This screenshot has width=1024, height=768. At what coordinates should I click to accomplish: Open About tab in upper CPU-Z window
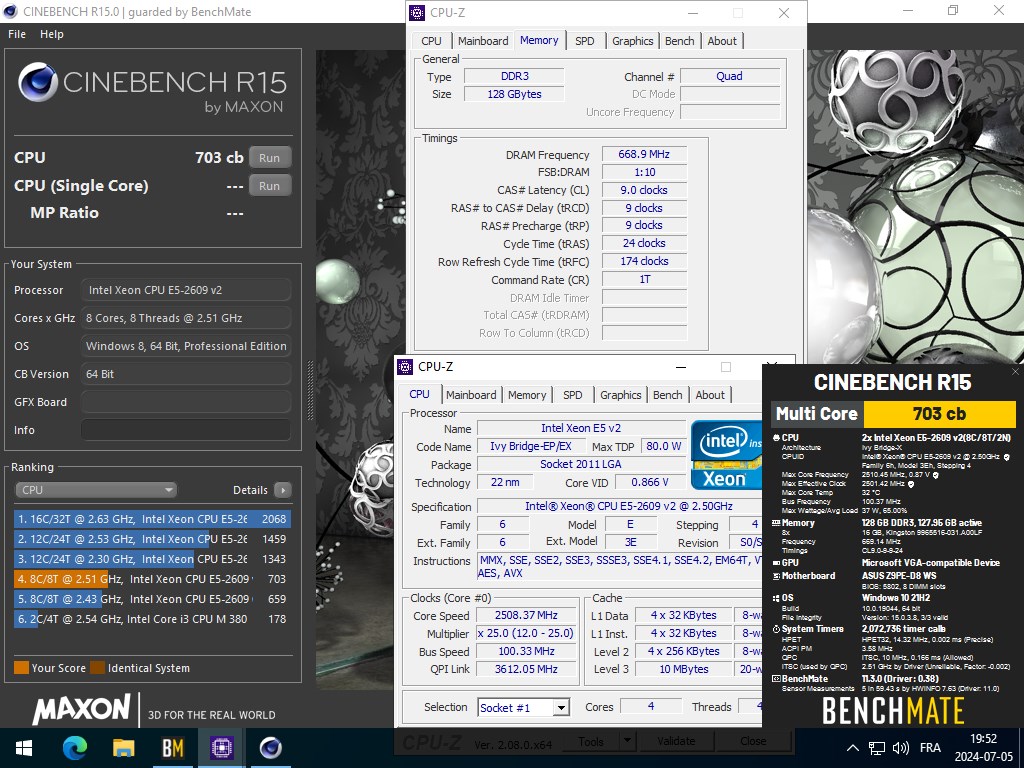pos(722,40)
